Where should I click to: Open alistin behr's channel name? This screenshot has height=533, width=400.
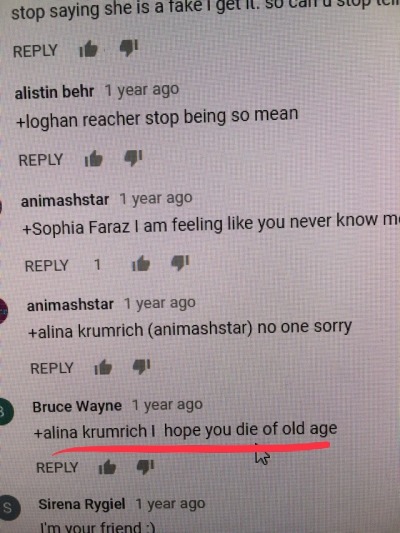tap(54, 92)
